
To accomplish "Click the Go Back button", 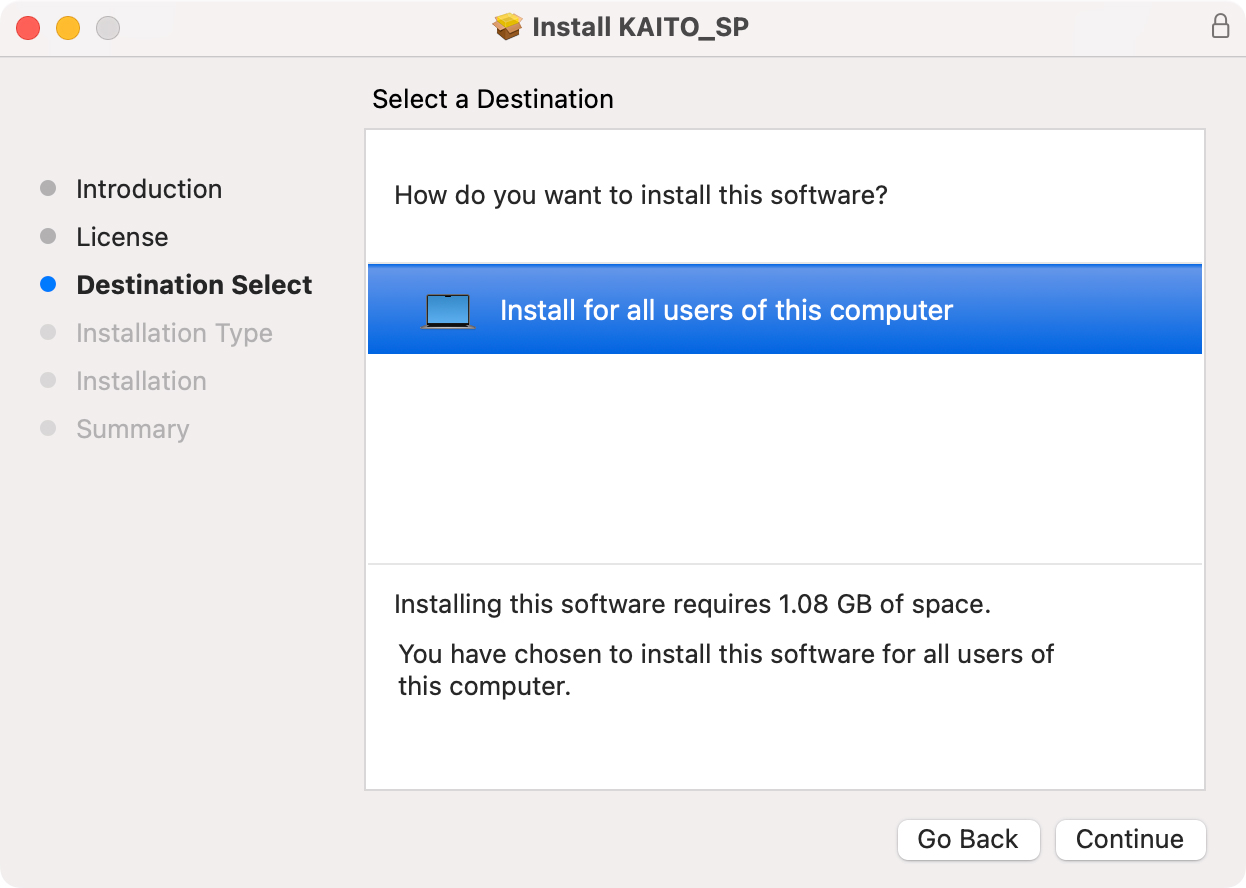I will tap(968, 839).
